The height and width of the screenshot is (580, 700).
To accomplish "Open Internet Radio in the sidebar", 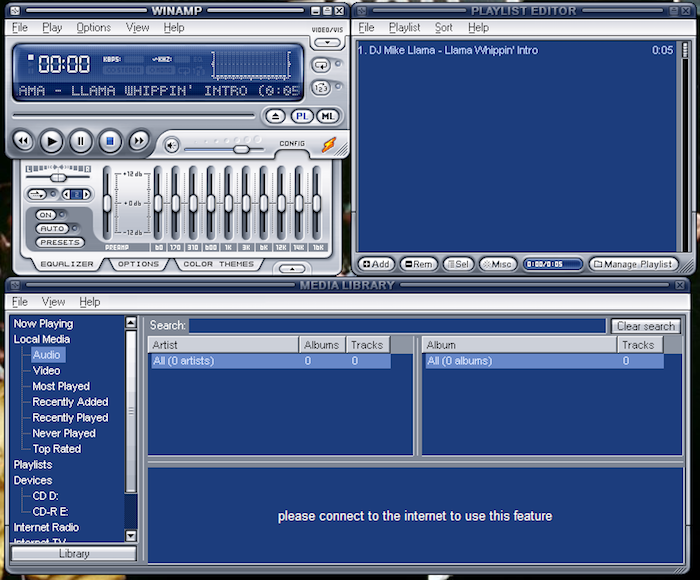I will pyautogui.click(x=46, y=527).
